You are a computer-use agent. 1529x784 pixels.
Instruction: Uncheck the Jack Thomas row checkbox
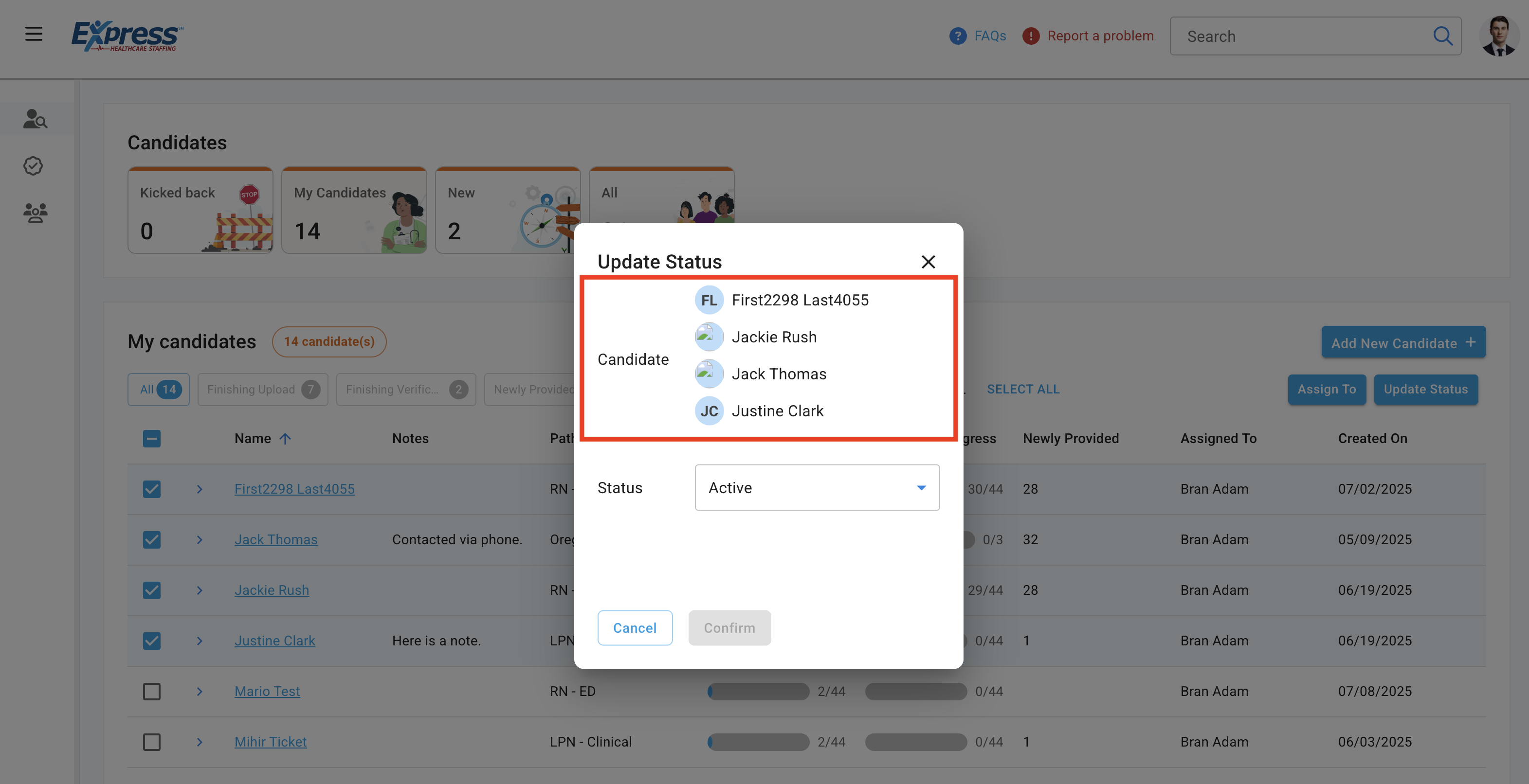[x=151, y=540]
